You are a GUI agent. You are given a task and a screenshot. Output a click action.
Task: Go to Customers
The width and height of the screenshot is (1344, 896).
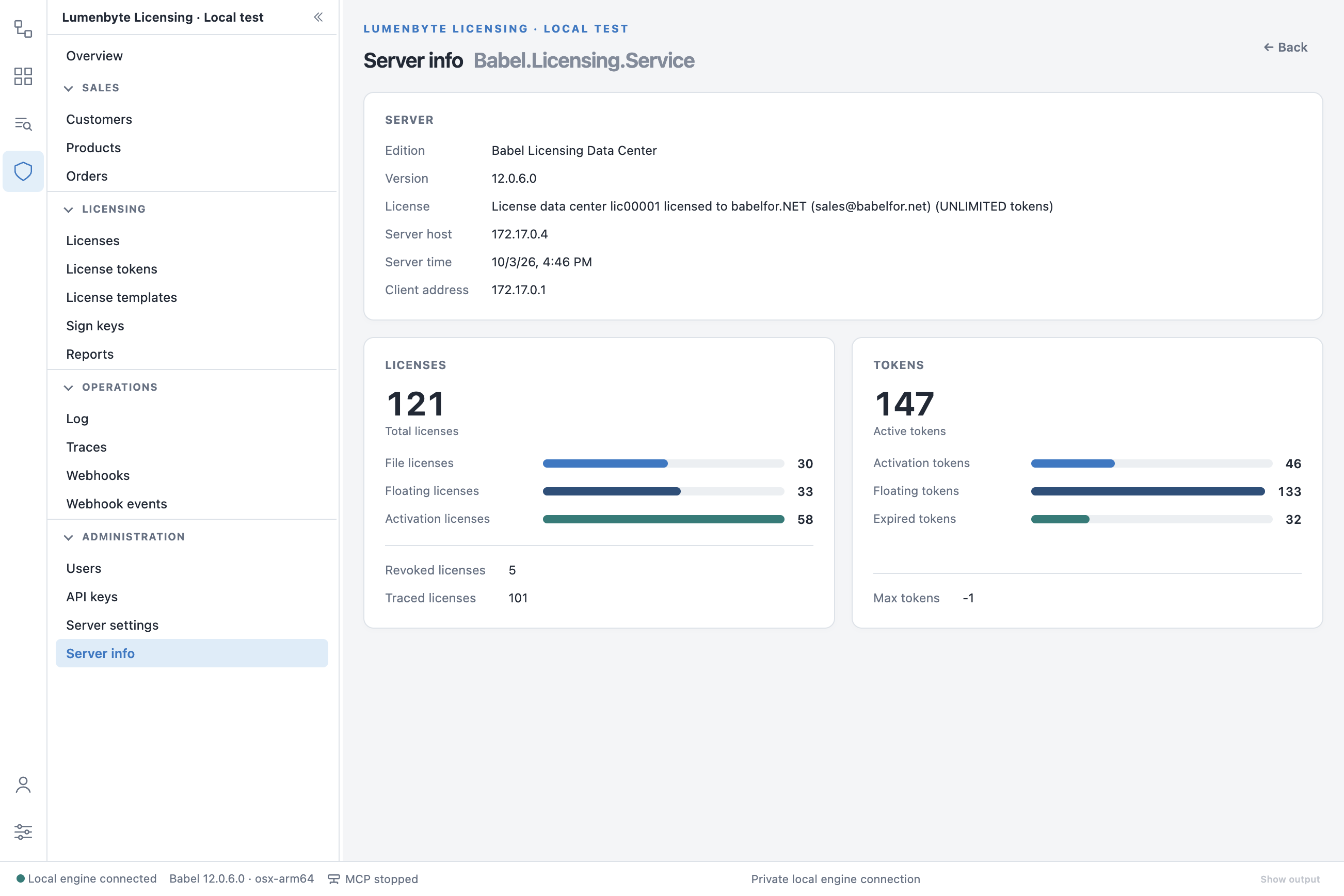192,119
